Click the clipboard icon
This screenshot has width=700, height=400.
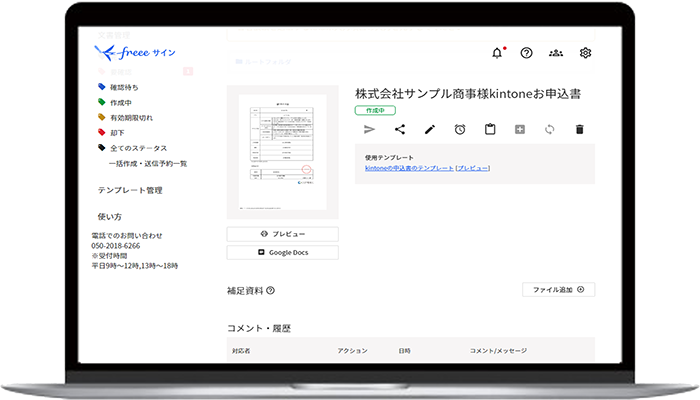click(490, 129)
